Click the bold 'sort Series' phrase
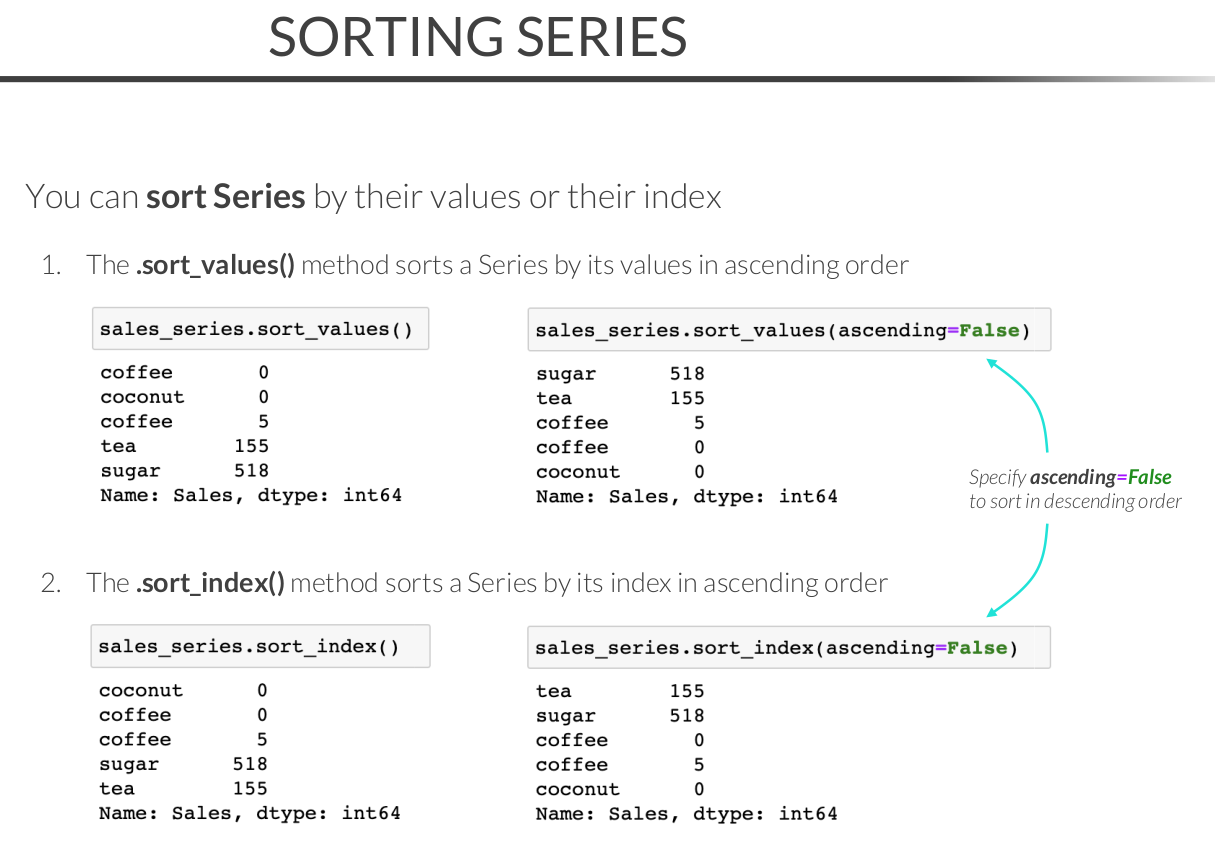 (226, 196)
